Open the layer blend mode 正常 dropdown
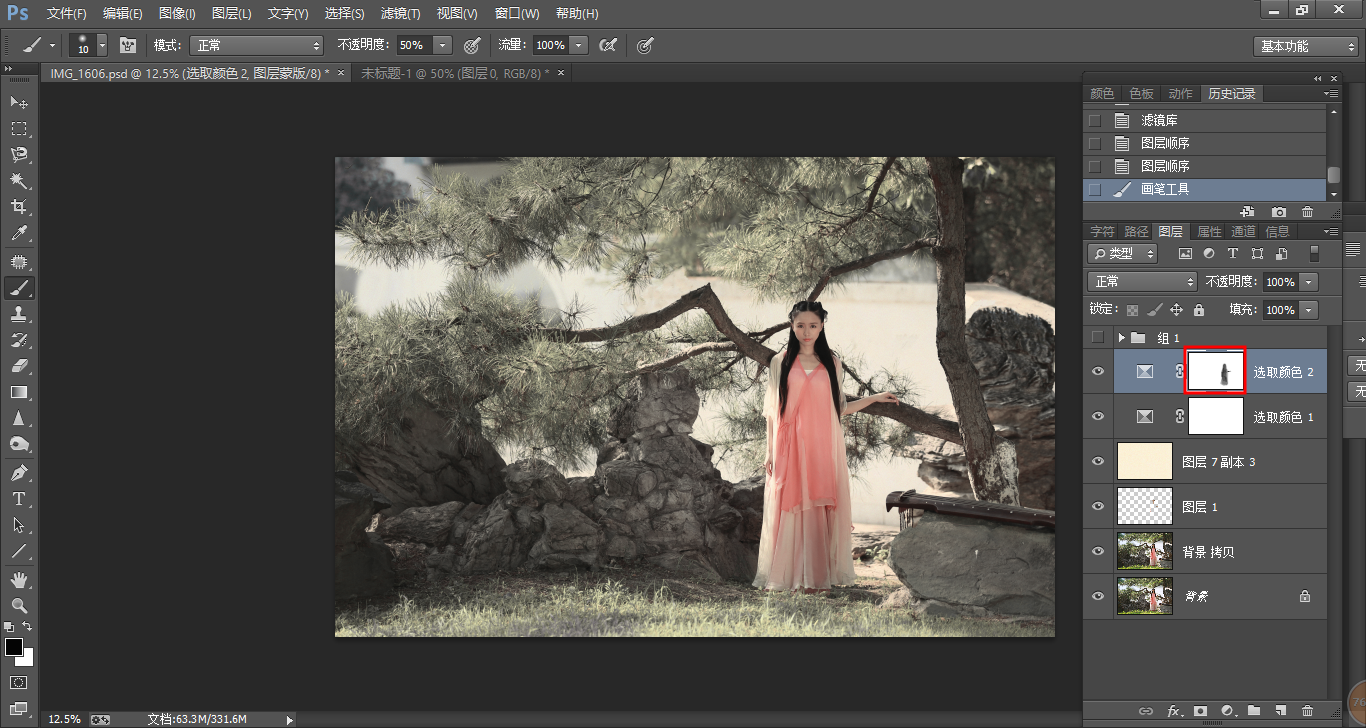 [1142, 282]
